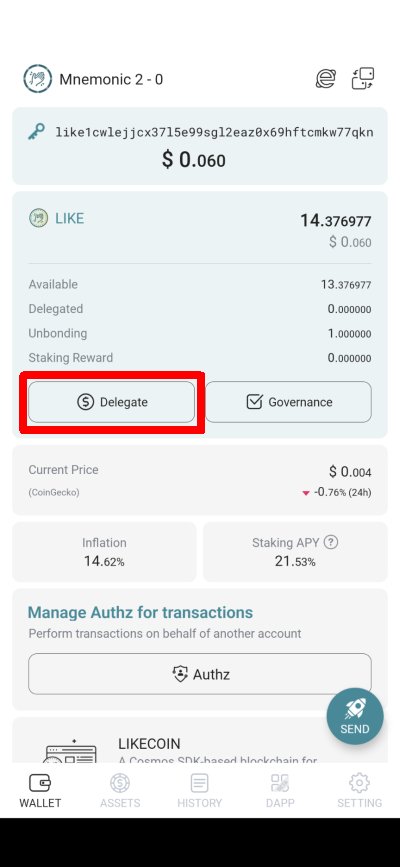Tap the Staking APY help icon
This screenshot has width=400, height=867.
(331, 542)
